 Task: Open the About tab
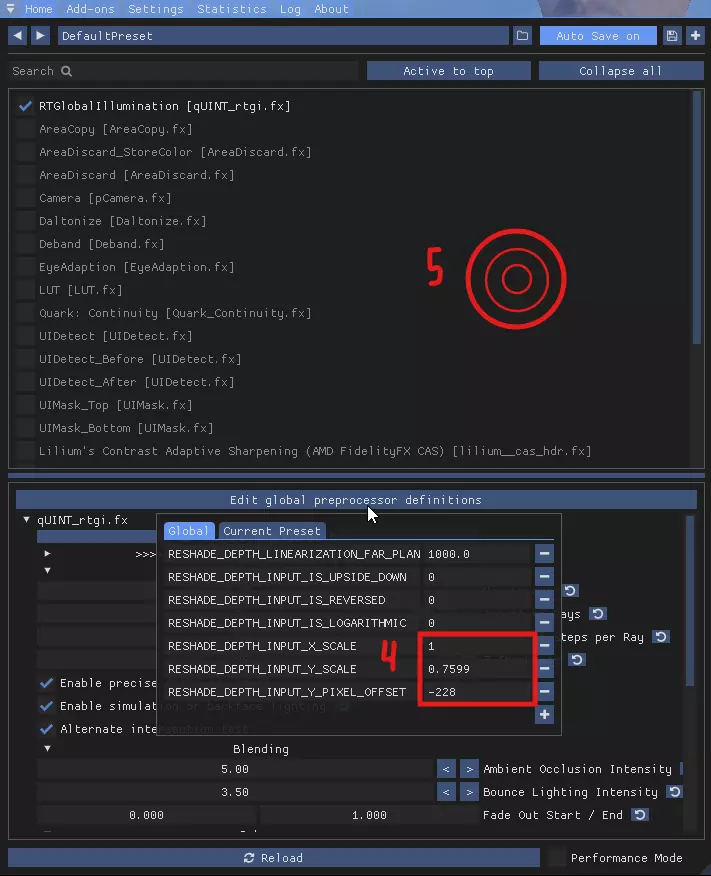tap(331, 9)
